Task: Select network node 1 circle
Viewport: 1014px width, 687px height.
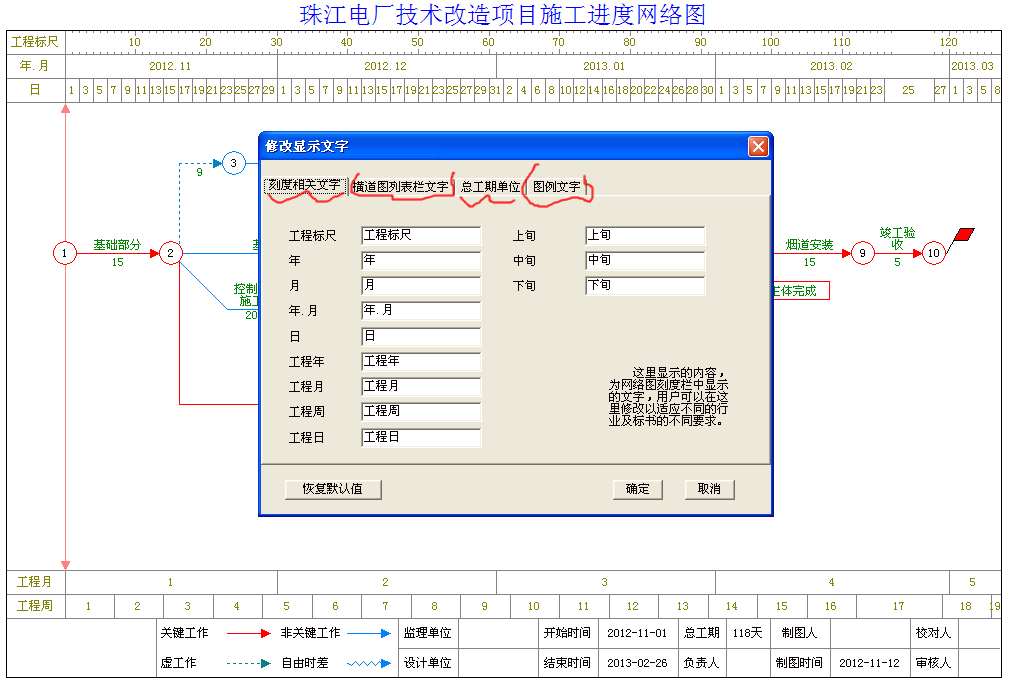Action: [65, 253]
